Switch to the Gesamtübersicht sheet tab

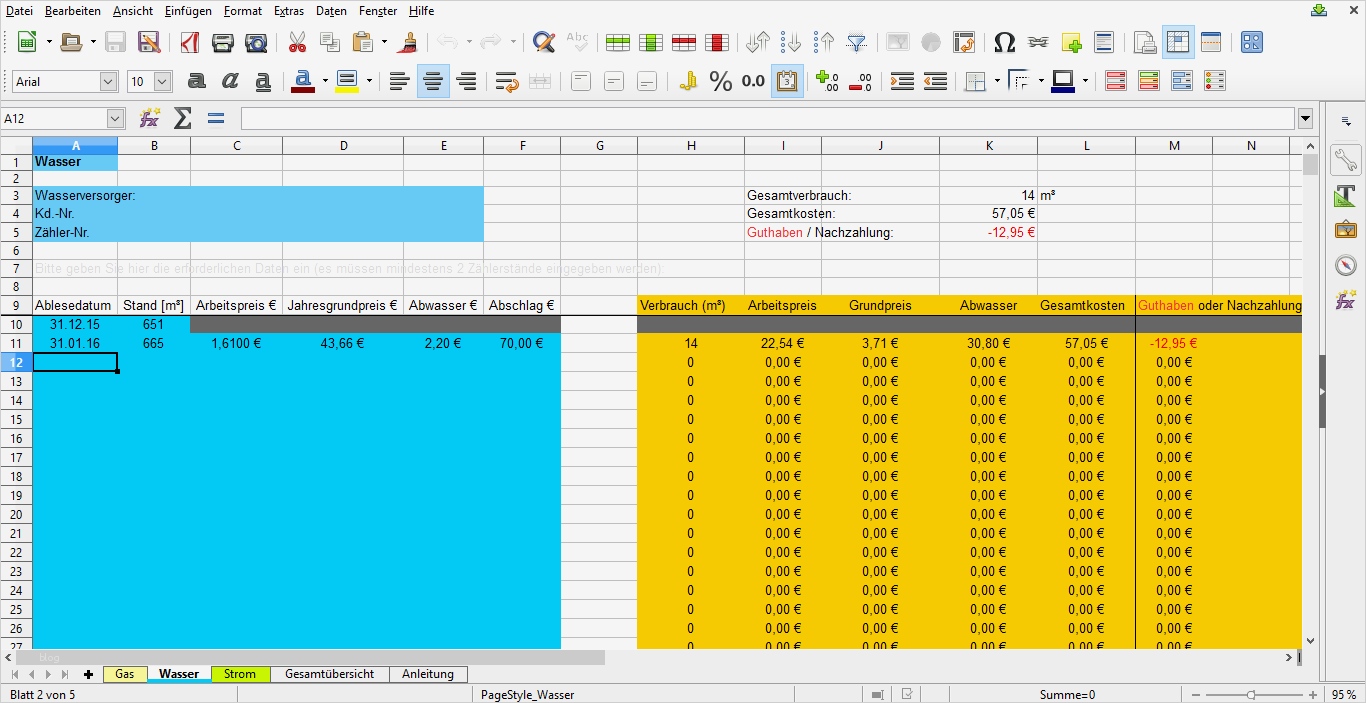[329, 674]
